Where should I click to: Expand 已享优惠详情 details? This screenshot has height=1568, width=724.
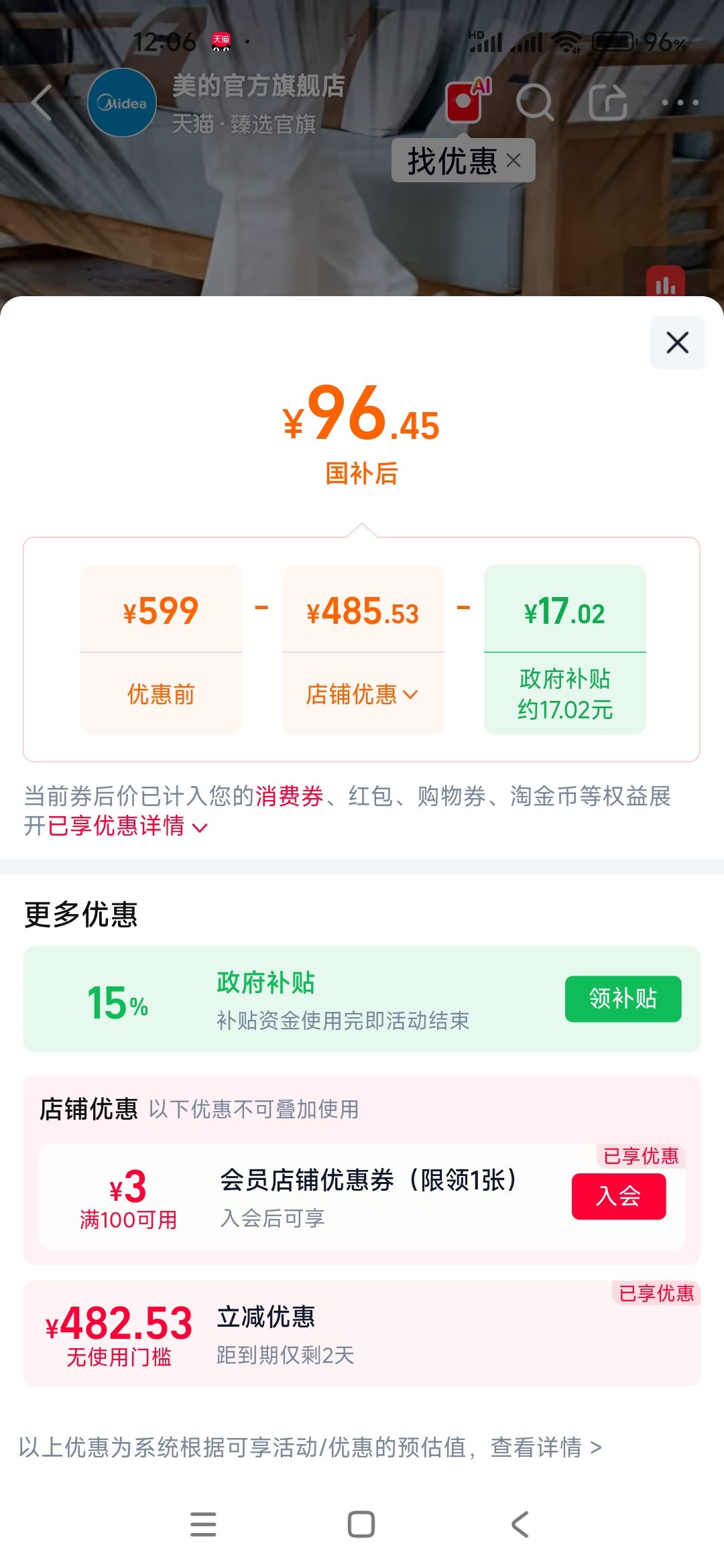tap(128, 826)
